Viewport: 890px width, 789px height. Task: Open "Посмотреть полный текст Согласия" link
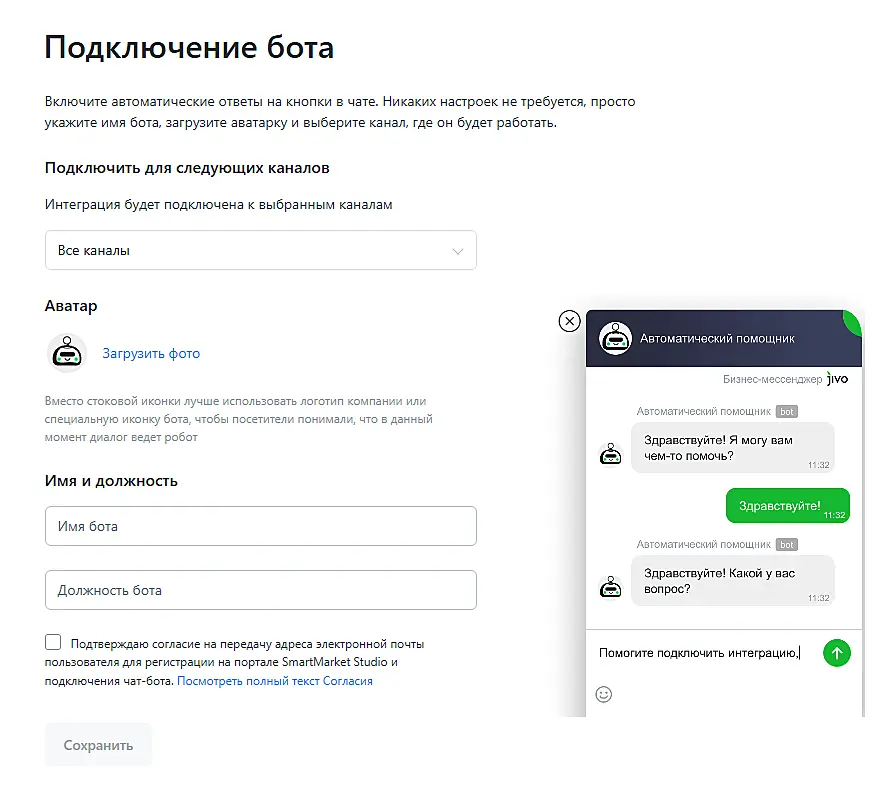(275, 681)
